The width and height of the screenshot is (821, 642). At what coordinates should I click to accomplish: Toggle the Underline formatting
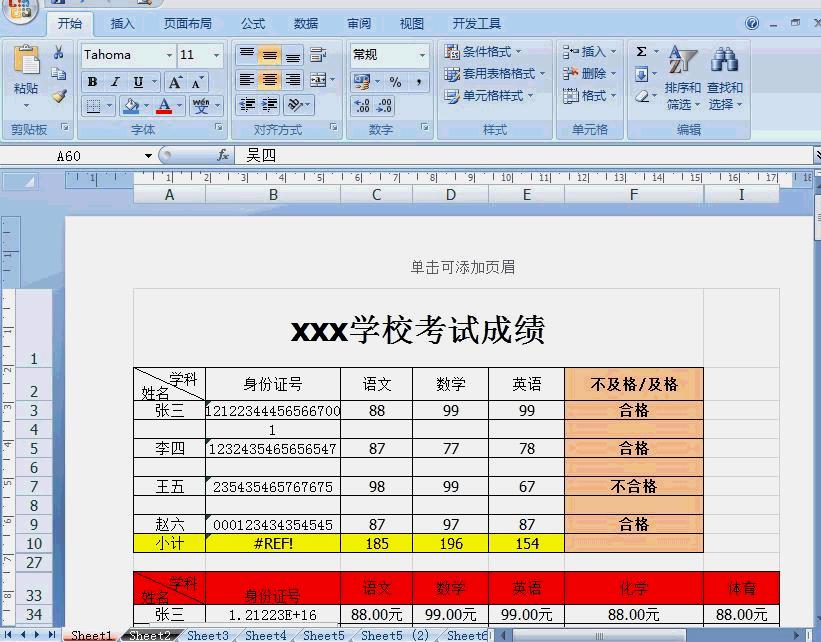pyautogui.click(x=139, y=82)
